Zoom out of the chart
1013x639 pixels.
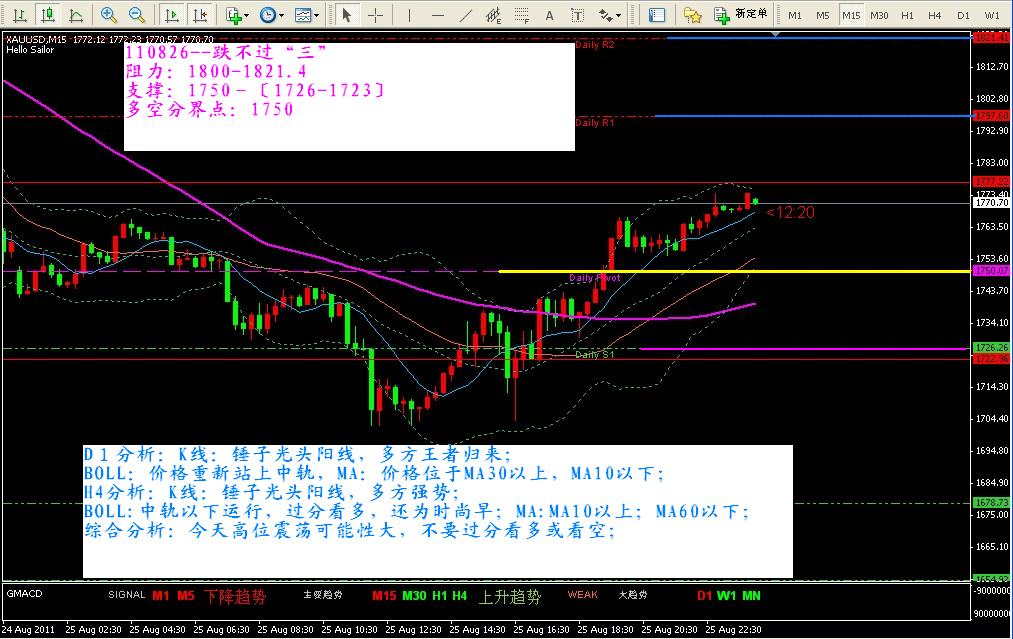click(136, 15)
